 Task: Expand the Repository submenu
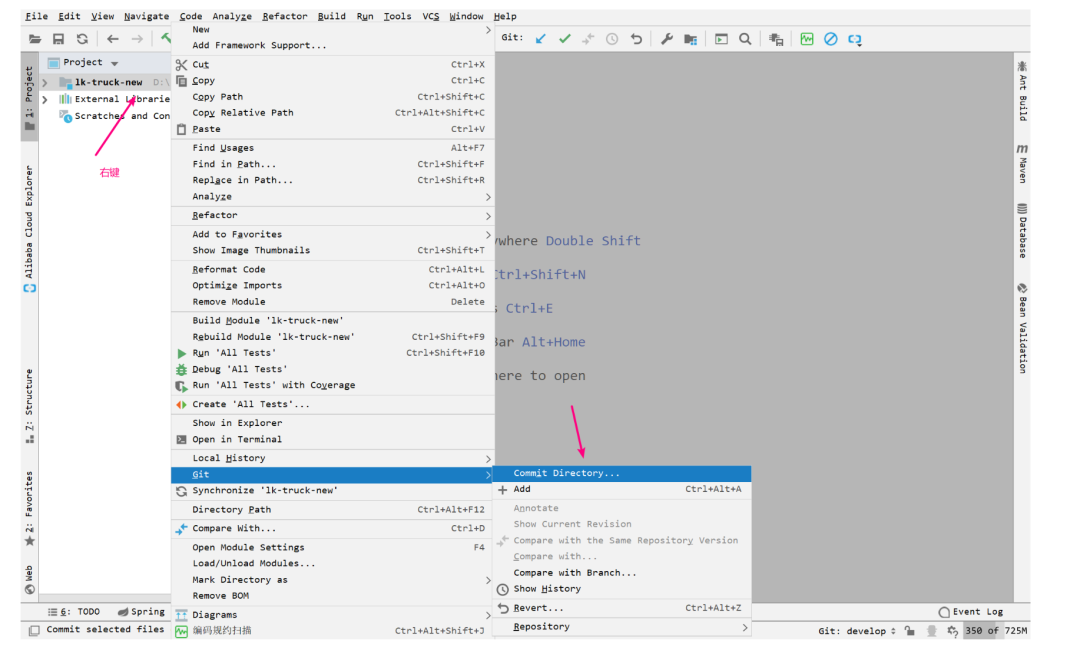coord(622,627)
